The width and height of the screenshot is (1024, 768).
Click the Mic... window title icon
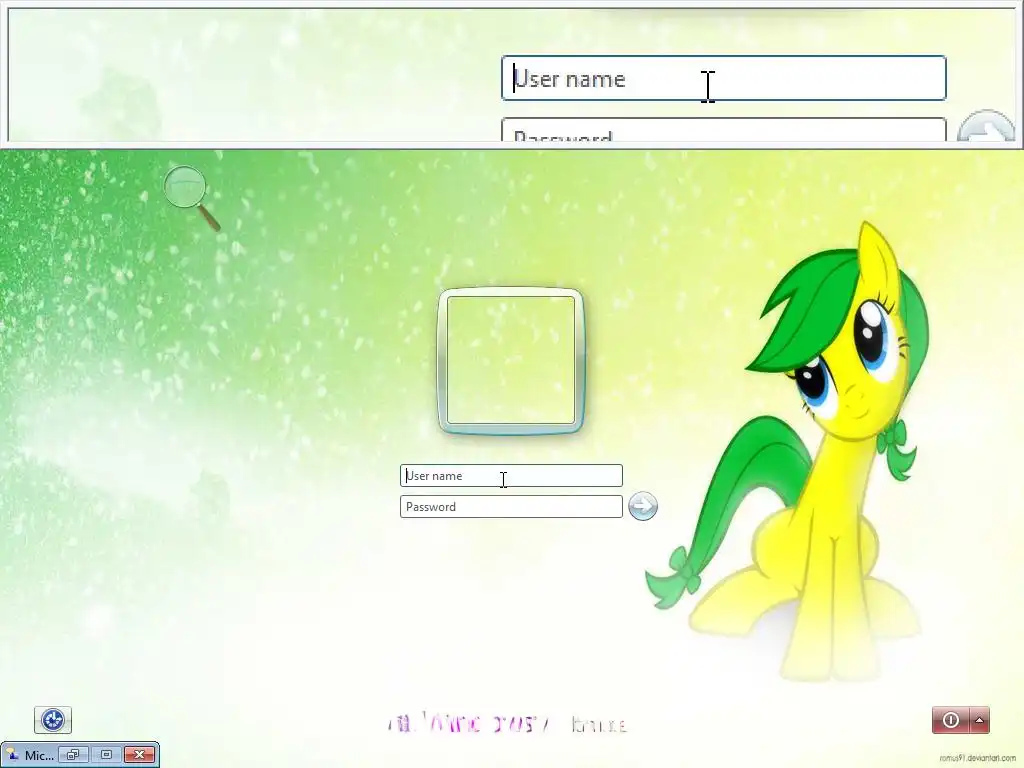pos(12,755)
